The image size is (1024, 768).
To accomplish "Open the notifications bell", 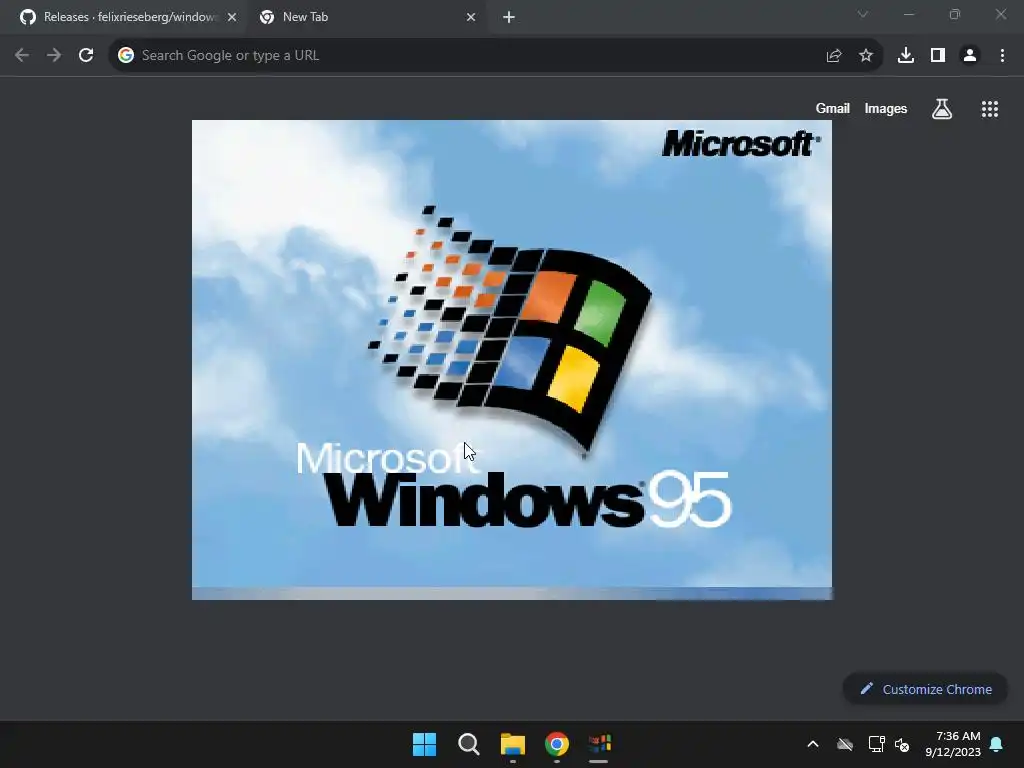I will coord(997,744).
